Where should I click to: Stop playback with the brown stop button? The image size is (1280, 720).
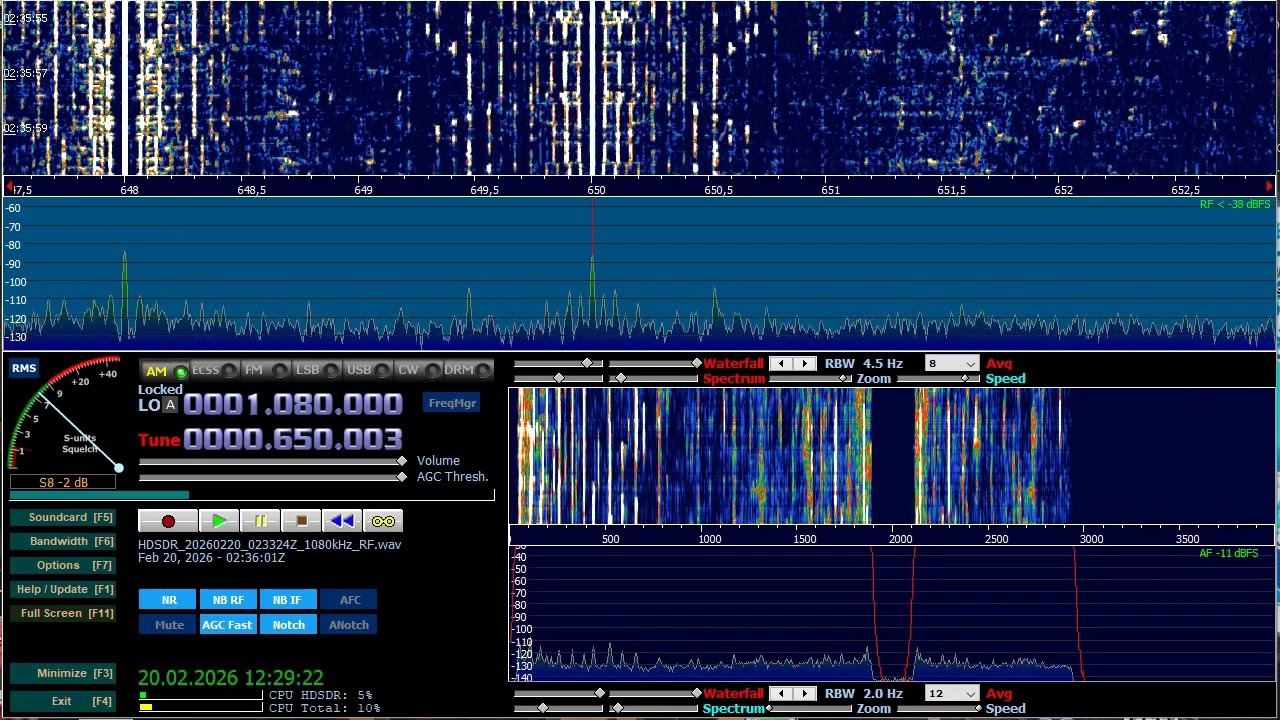tap(301, 521)
